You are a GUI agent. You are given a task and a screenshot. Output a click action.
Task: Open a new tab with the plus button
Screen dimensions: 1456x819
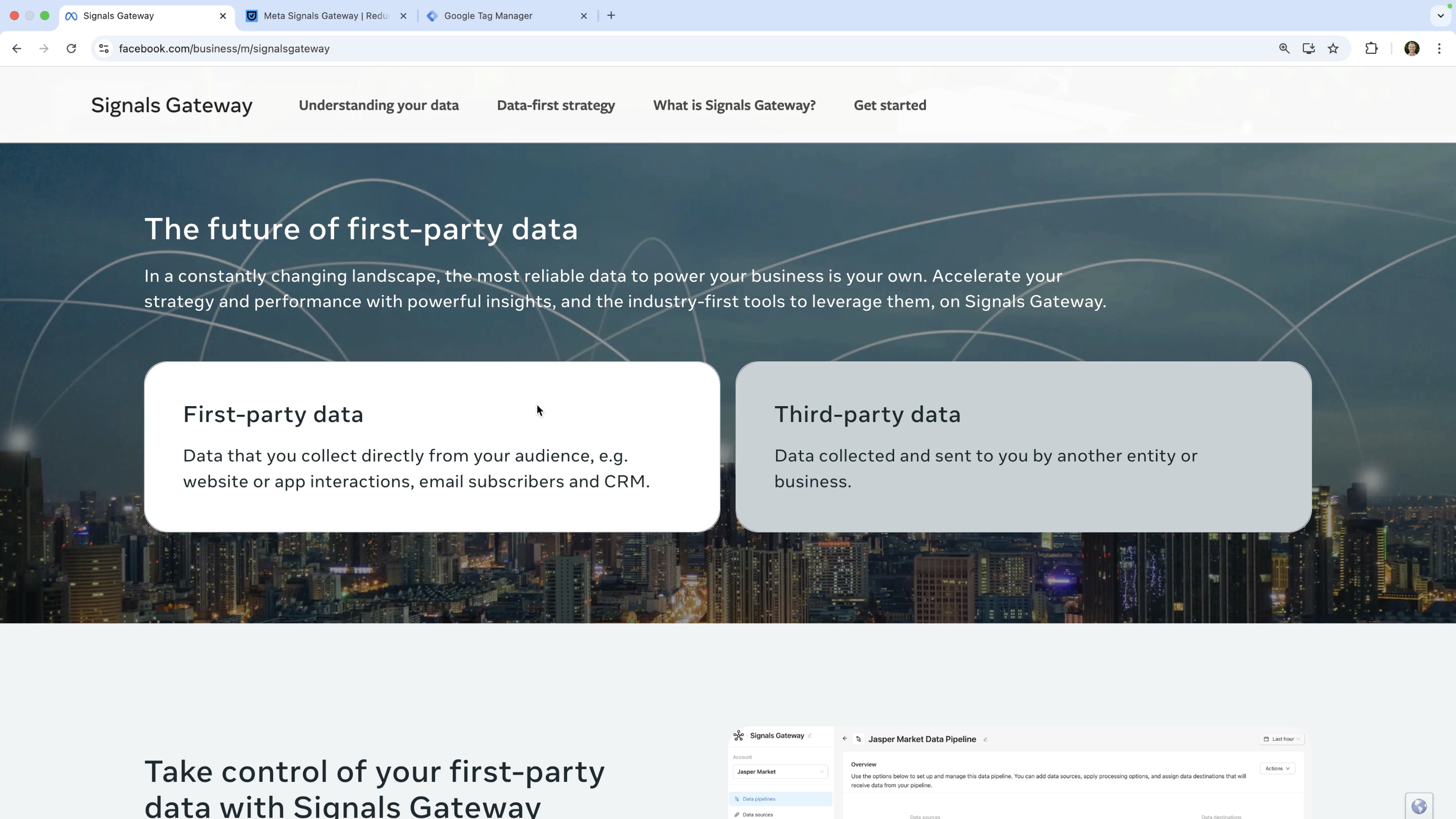611,16
